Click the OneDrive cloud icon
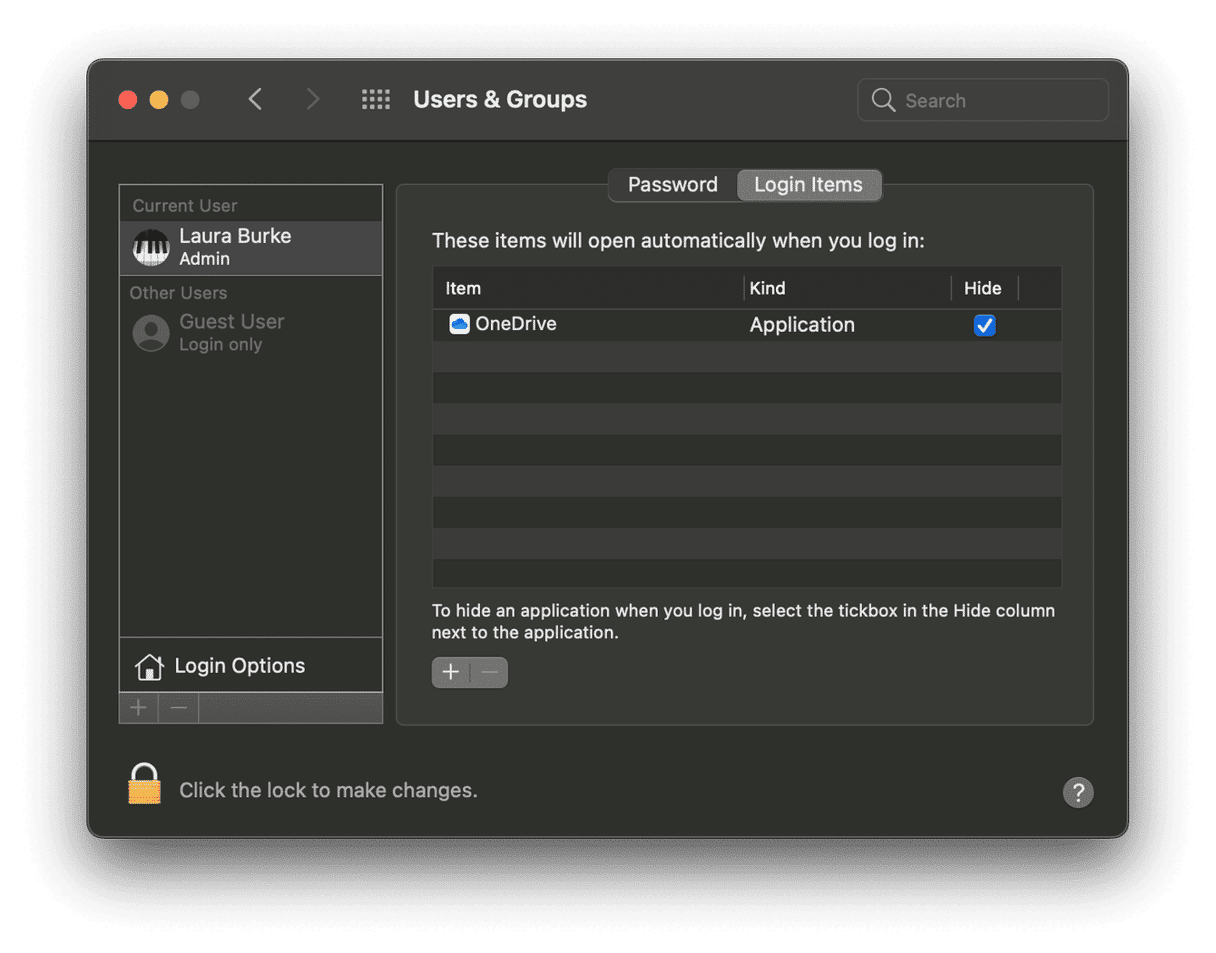The width and height of the screenshot is (1216, 953). (x=458, y=323)
